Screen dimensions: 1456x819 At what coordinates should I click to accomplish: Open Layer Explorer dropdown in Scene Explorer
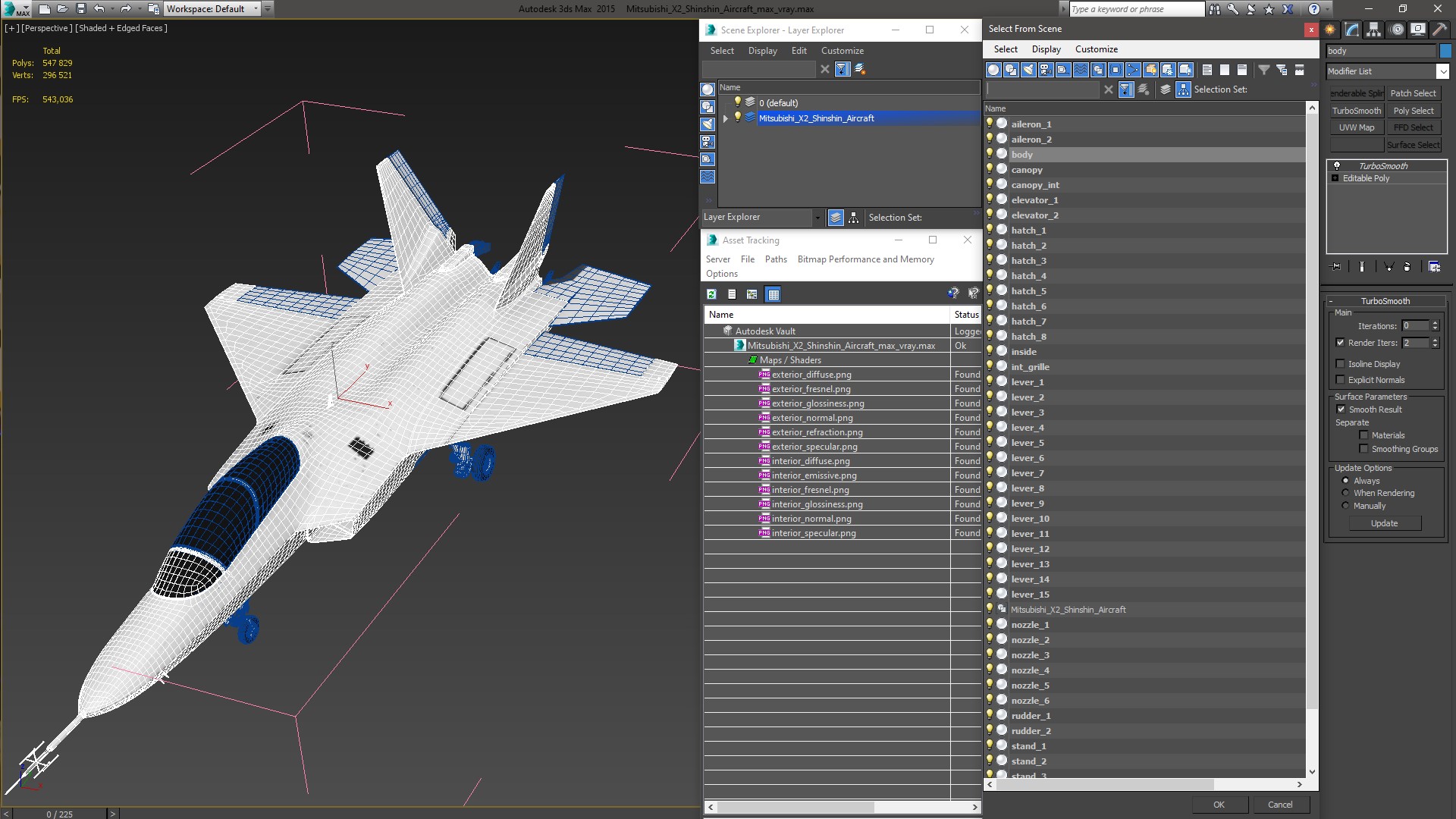pos(817,218)
